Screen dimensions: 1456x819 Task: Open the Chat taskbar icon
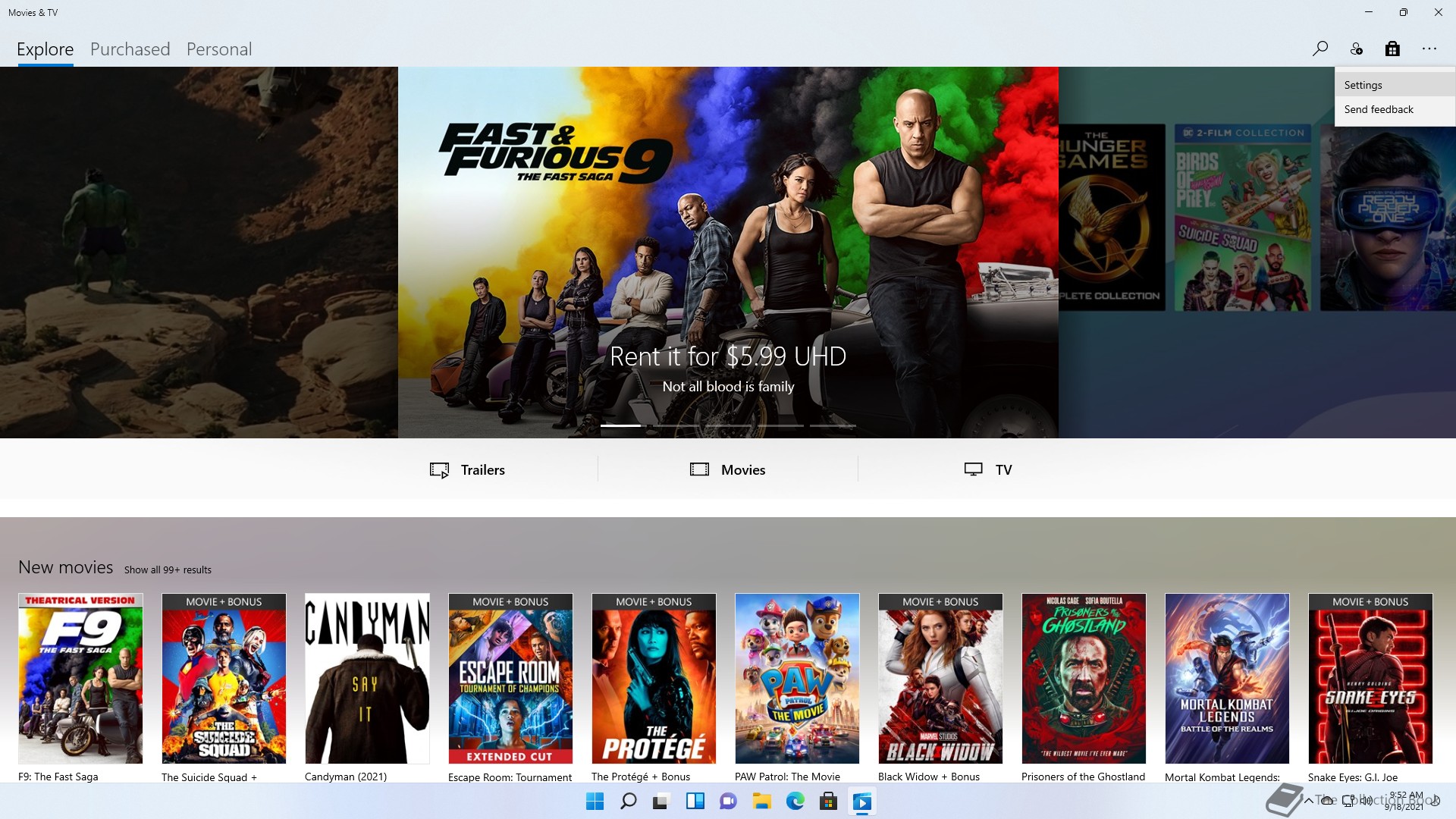click(x=728, y=802)
